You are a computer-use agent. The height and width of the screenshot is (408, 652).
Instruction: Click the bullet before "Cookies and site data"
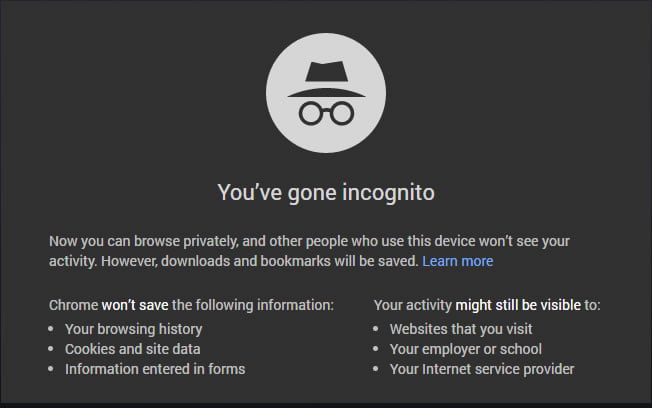(x=51, y=349)
